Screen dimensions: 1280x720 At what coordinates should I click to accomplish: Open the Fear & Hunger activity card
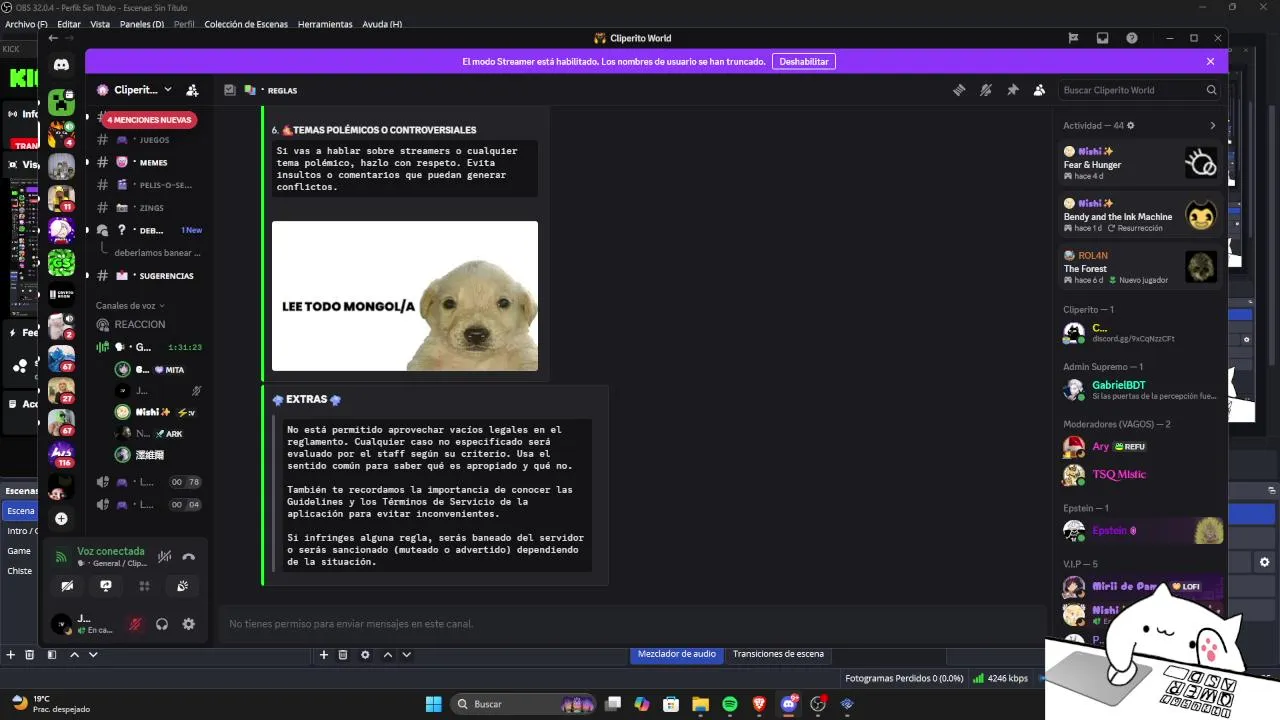click(x=1141, y=163)
